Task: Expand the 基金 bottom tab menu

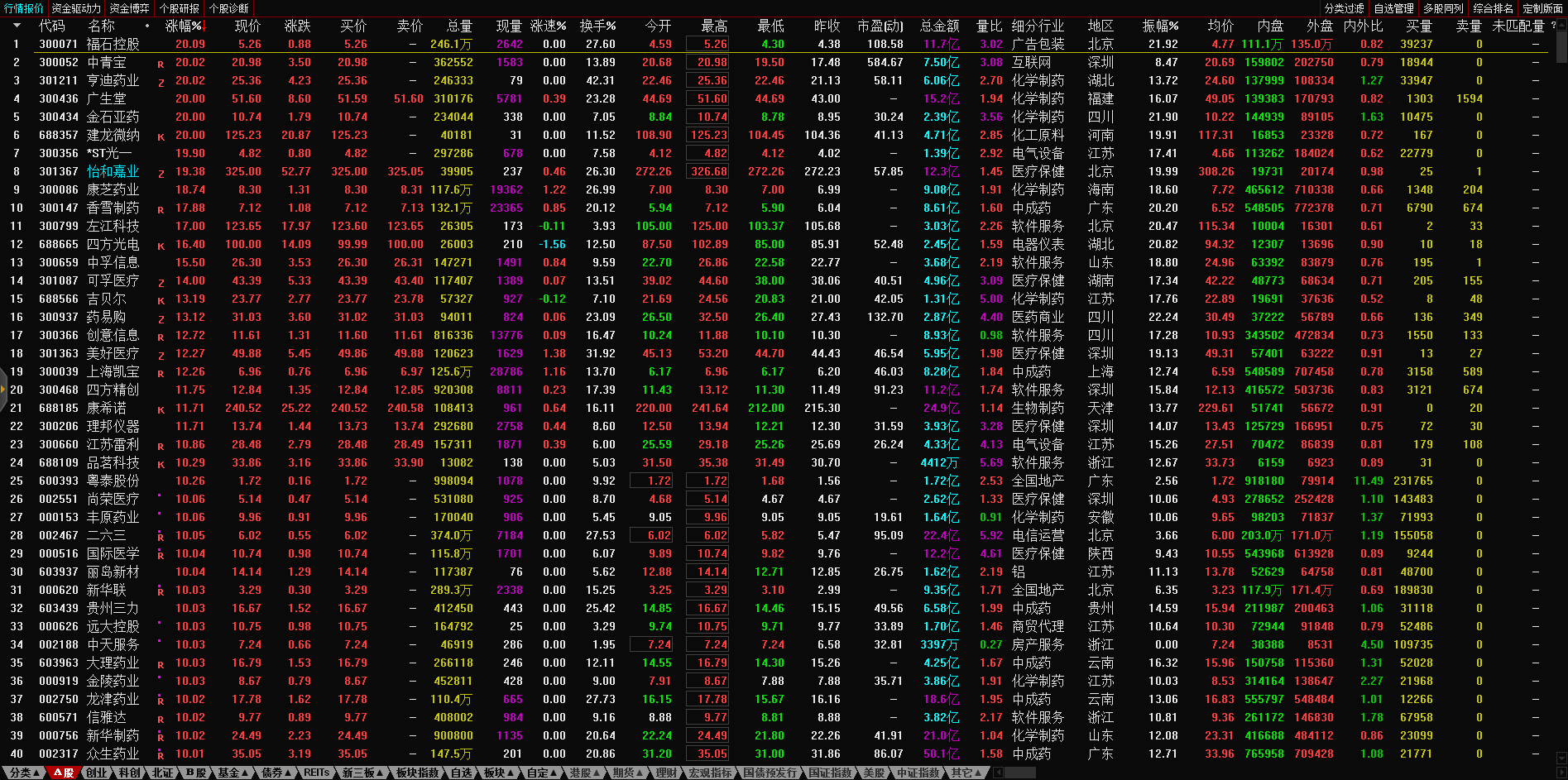Action: (x=233, y=773)
